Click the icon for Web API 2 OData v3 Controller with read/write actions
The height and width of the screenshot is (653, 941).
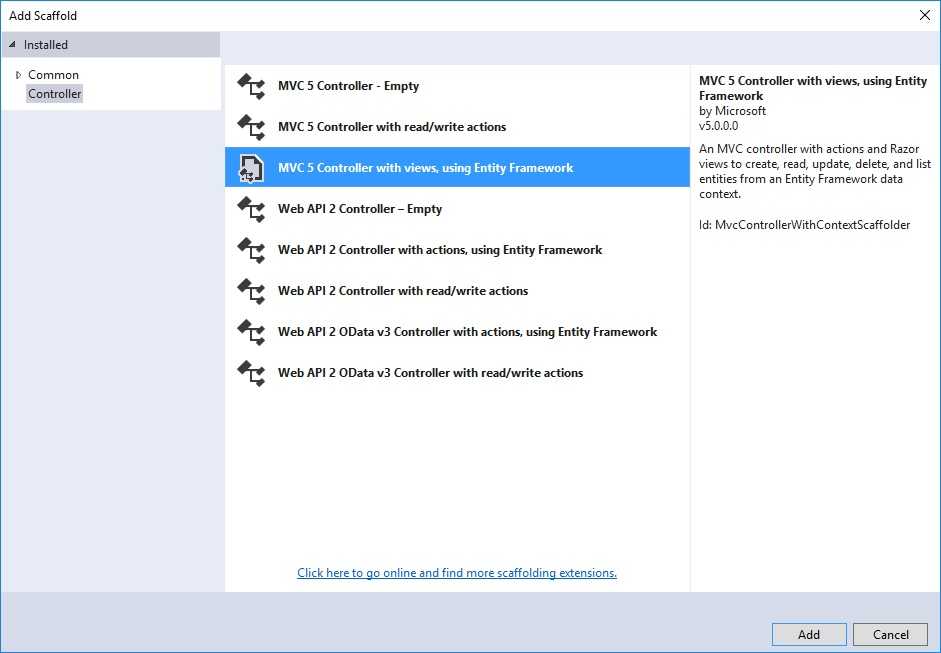point(251,373)
